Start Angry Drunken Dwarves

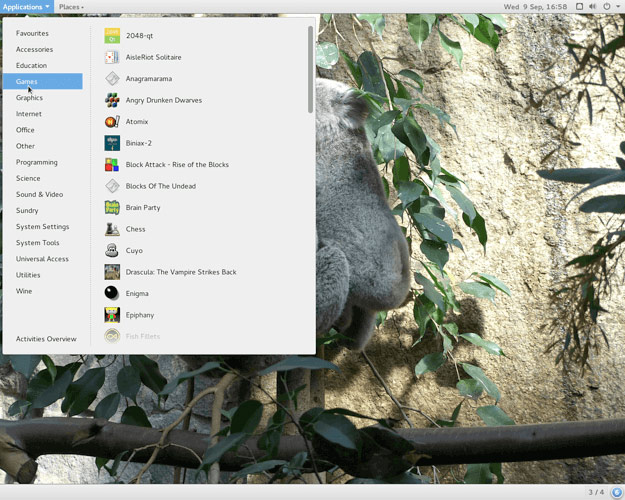pos(163,100)
